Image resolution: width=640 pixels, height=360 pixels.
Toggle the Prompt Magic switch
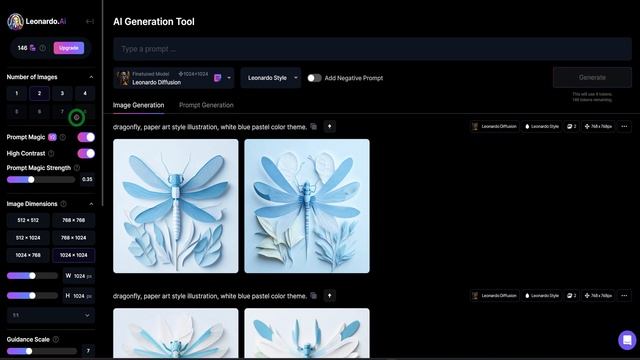86,137
